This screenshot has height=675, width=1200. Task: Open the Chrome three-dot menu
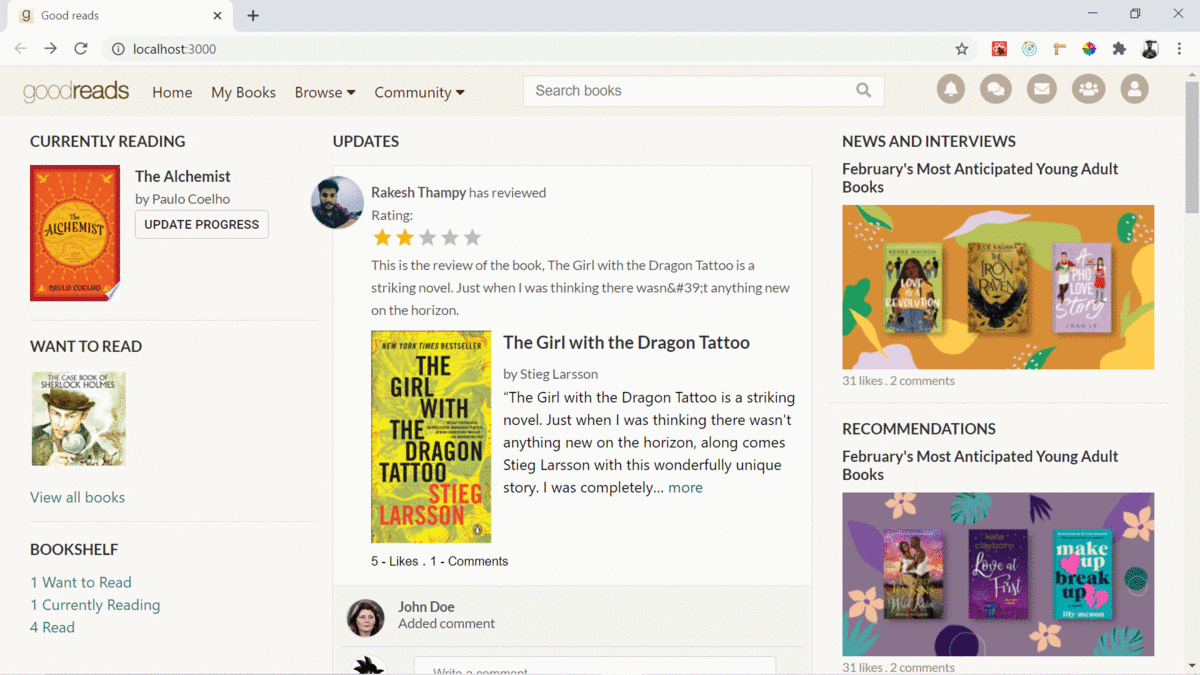click(1180, 48)
